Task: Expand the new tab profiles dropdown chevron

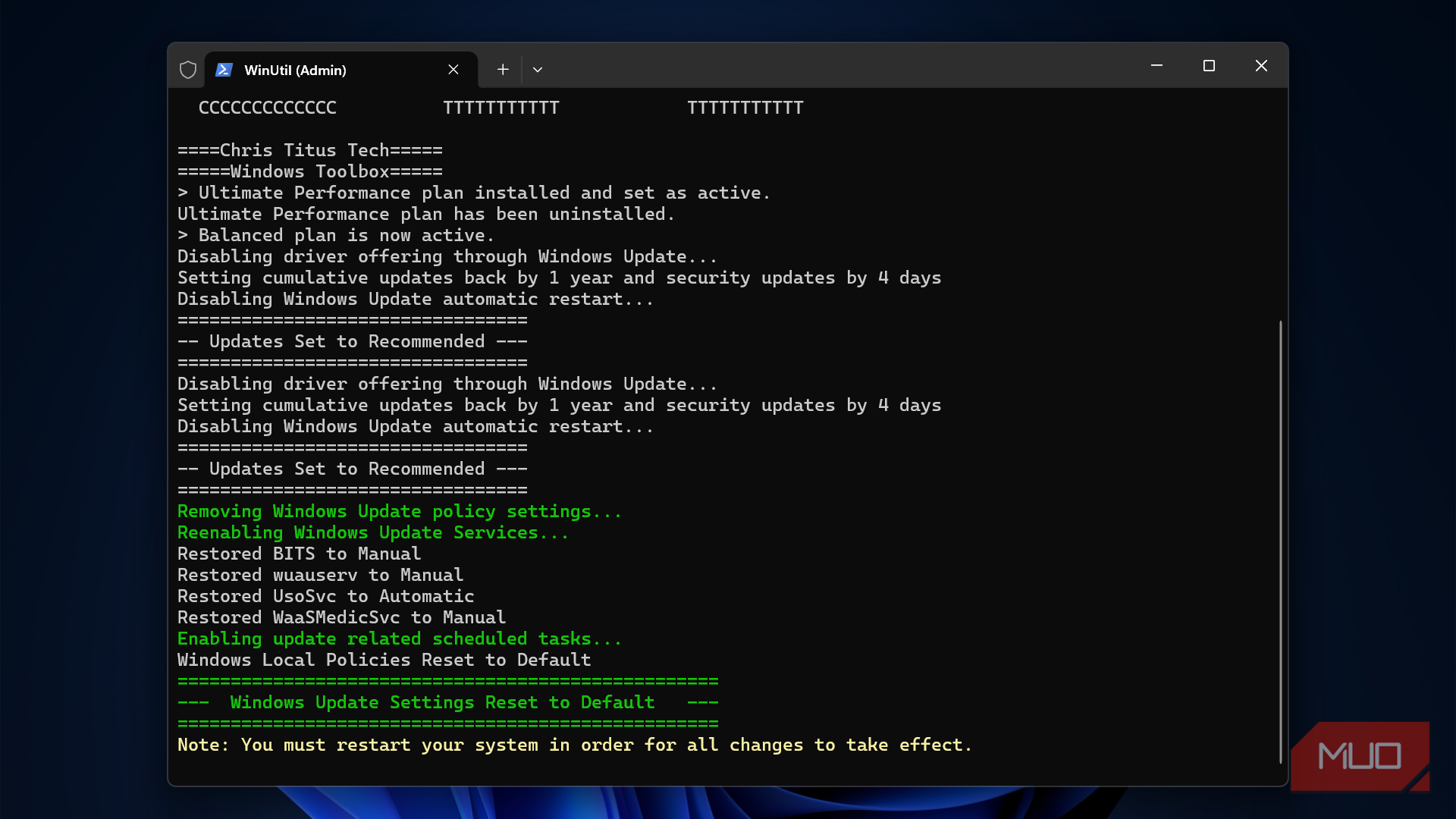Action: 538,70
